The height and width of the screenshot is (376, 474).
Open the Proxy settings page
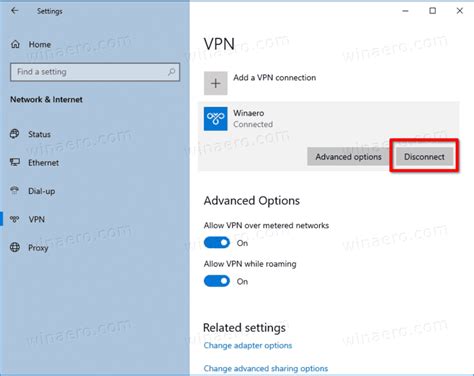[x=38, y=248]
